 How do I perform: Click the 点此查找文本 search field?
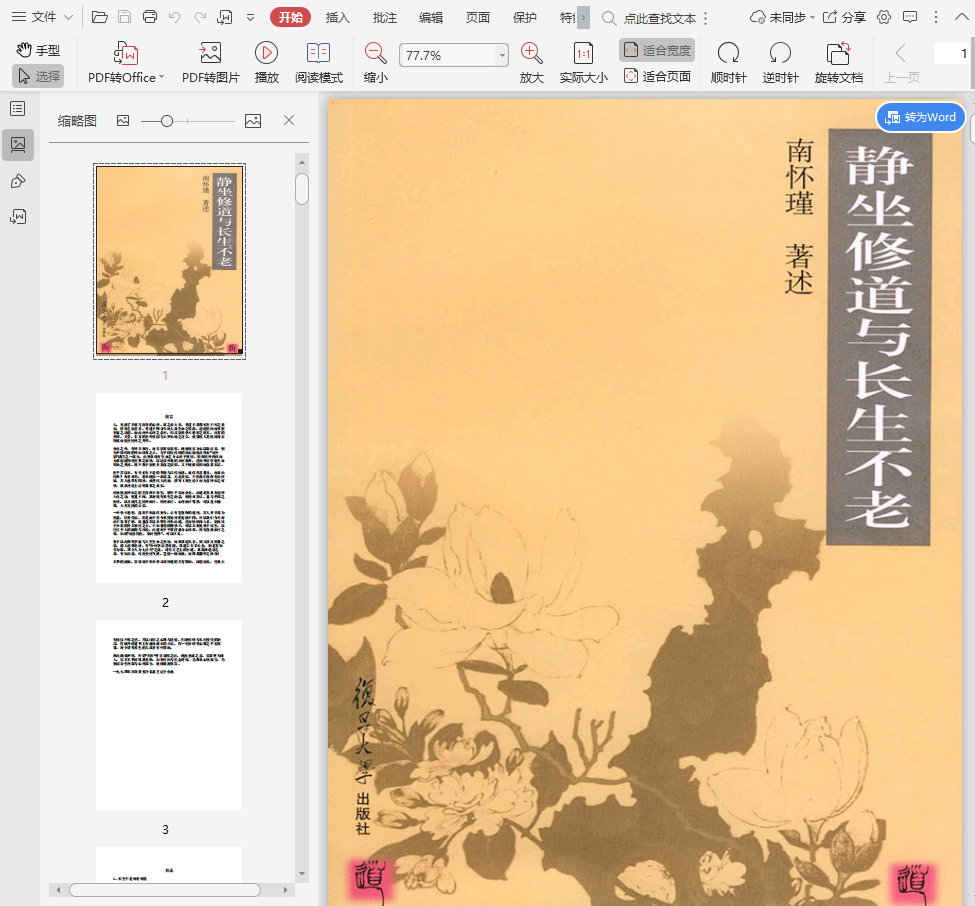point(659,19)
